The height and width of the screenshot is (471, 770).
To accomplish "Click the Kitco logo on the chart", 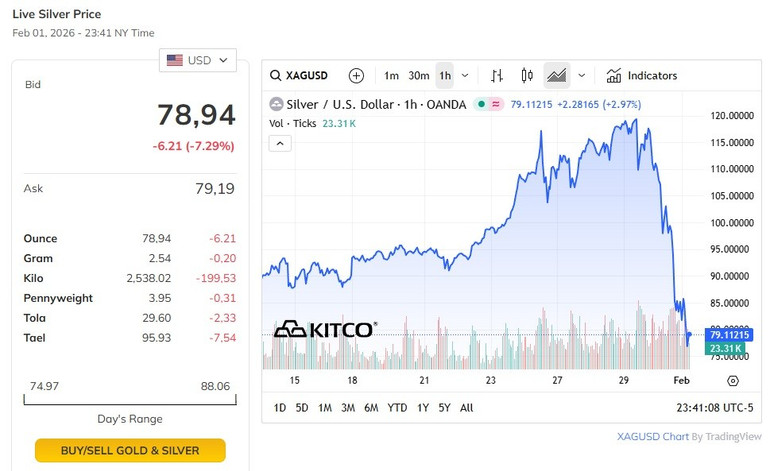I will pos(325,329).
